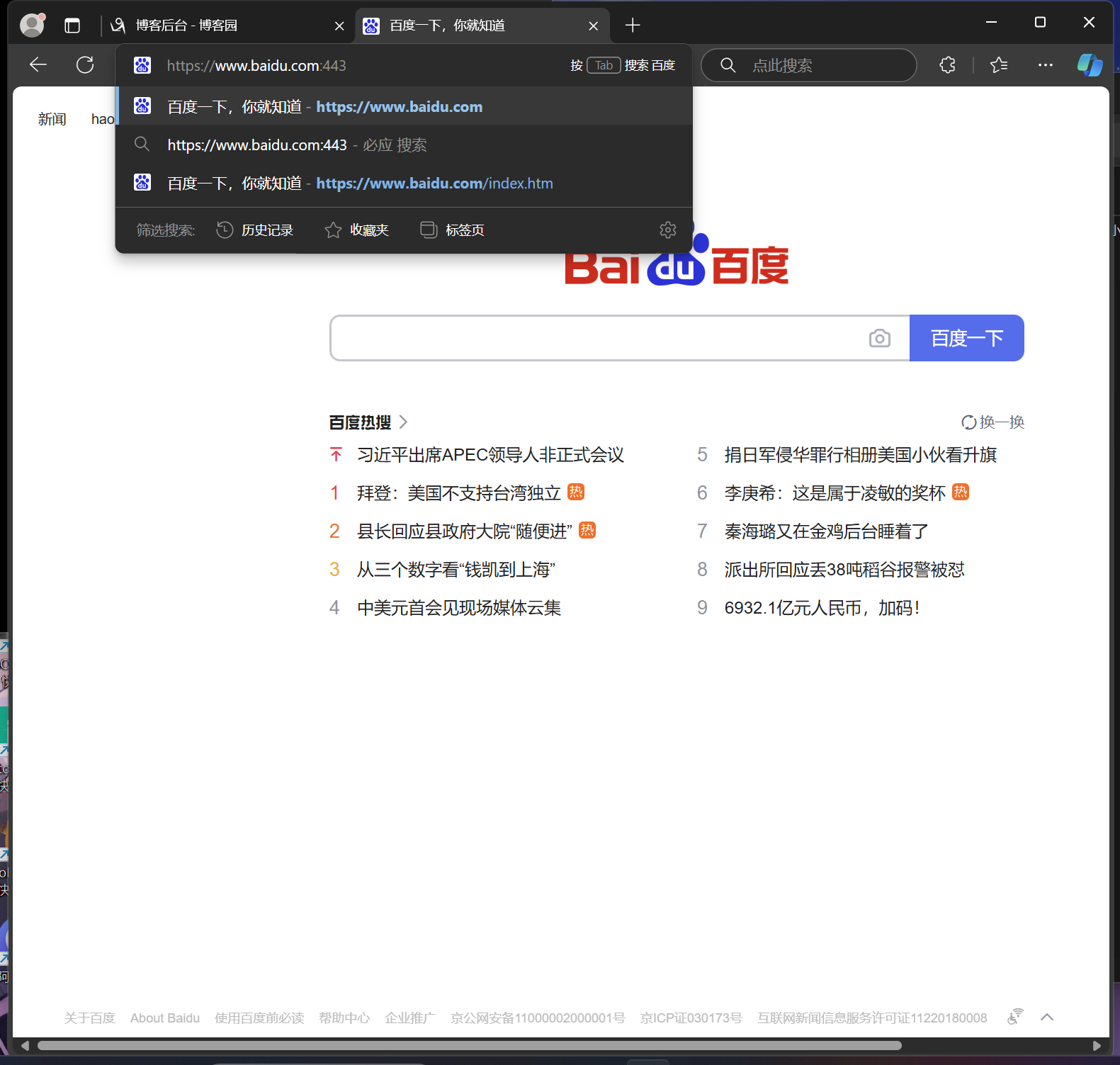Open the accessibility wheelchair icon in footer
Screen dimensions: 1120x1065
click(x=1016, y=1017)
